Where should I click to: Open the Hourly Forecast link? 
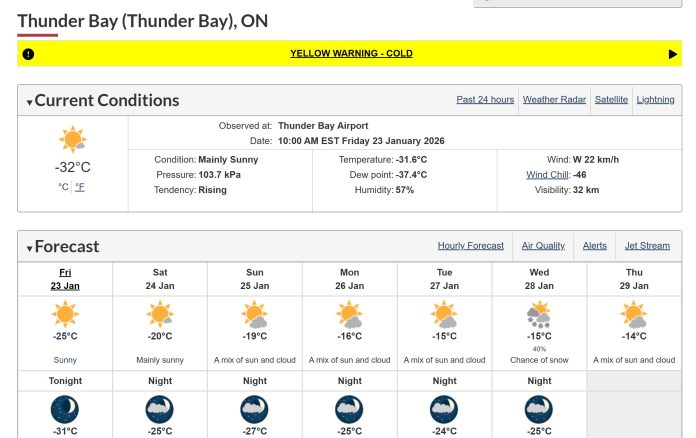(x=470, y=246)
